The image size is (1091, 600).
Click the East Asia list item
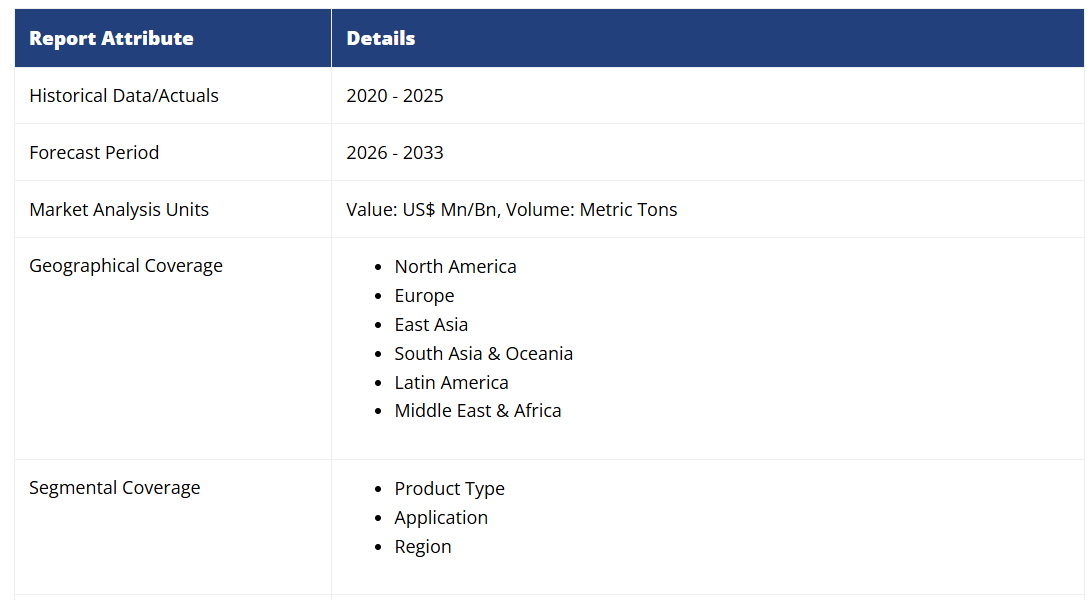431,325
